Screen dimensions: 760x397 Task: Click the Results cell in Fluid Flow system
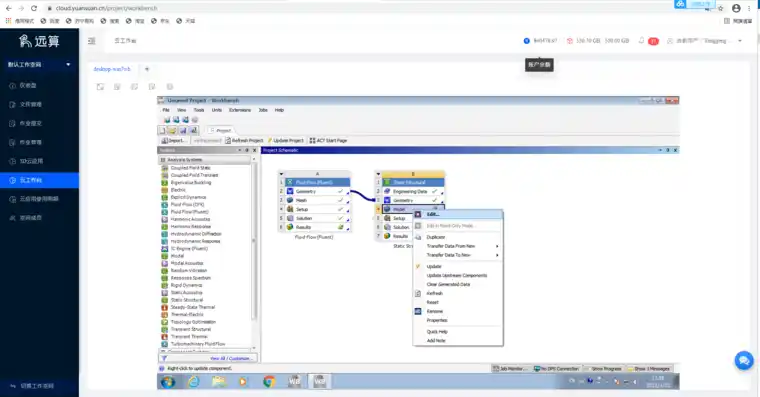click(x=314, y=227)
